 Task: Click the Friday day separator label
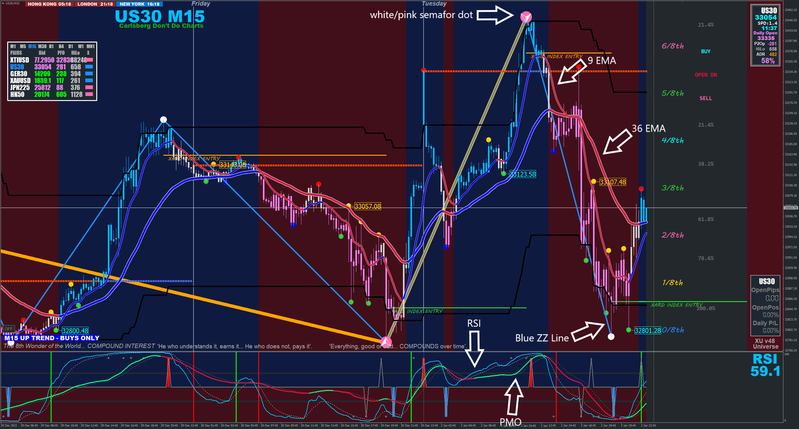[200, 4]
